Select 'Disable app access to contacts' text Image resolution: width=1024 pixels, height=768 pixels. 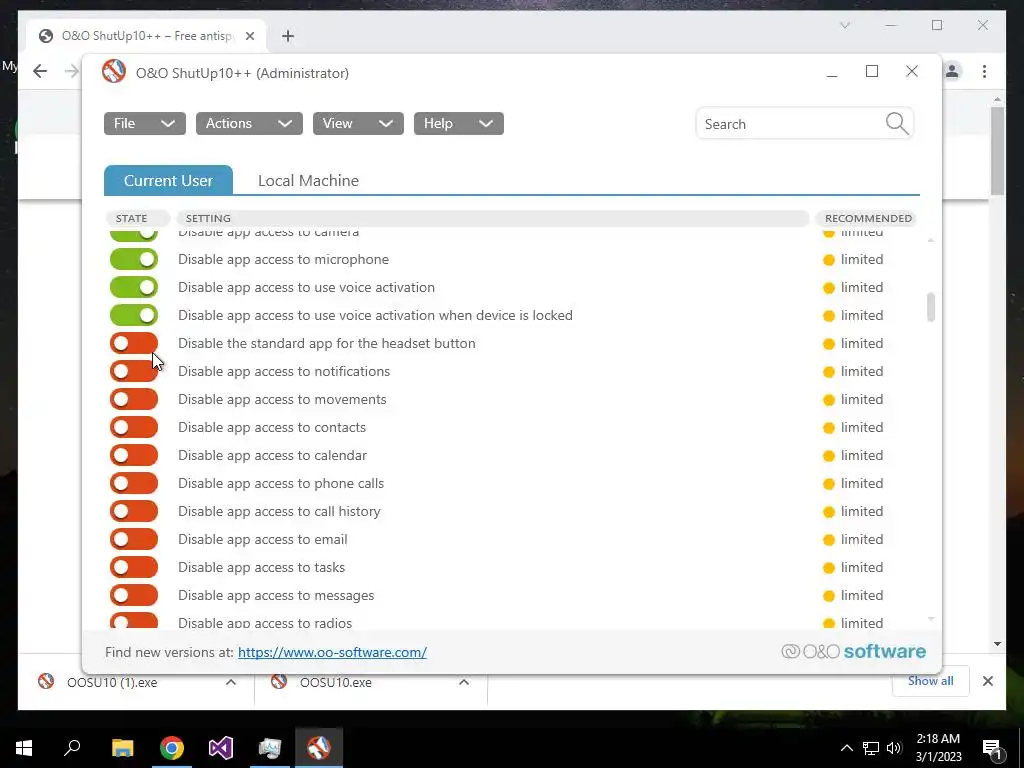pos(272,427)
